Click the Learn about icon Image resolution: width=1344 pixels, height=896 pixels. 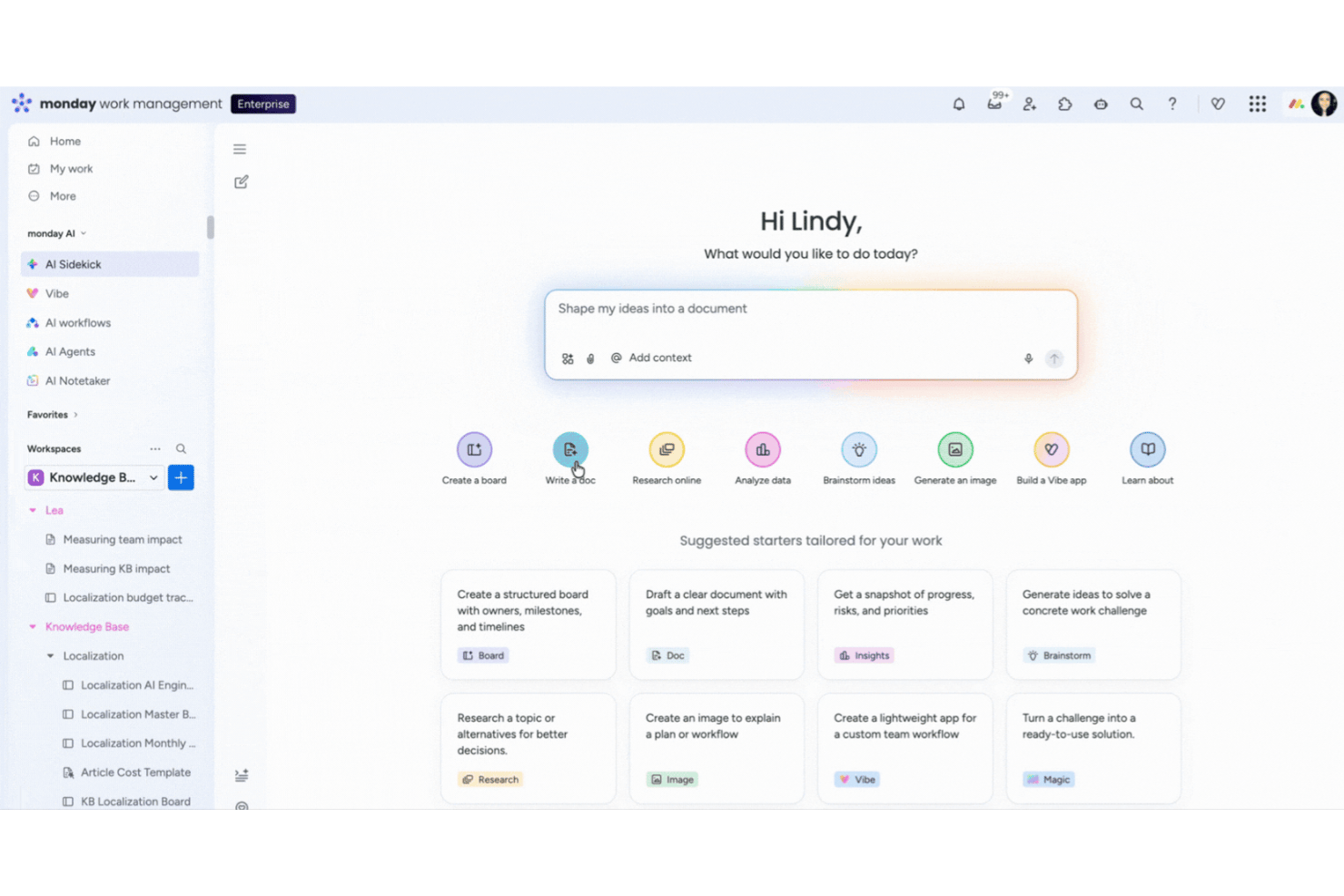1148,449
